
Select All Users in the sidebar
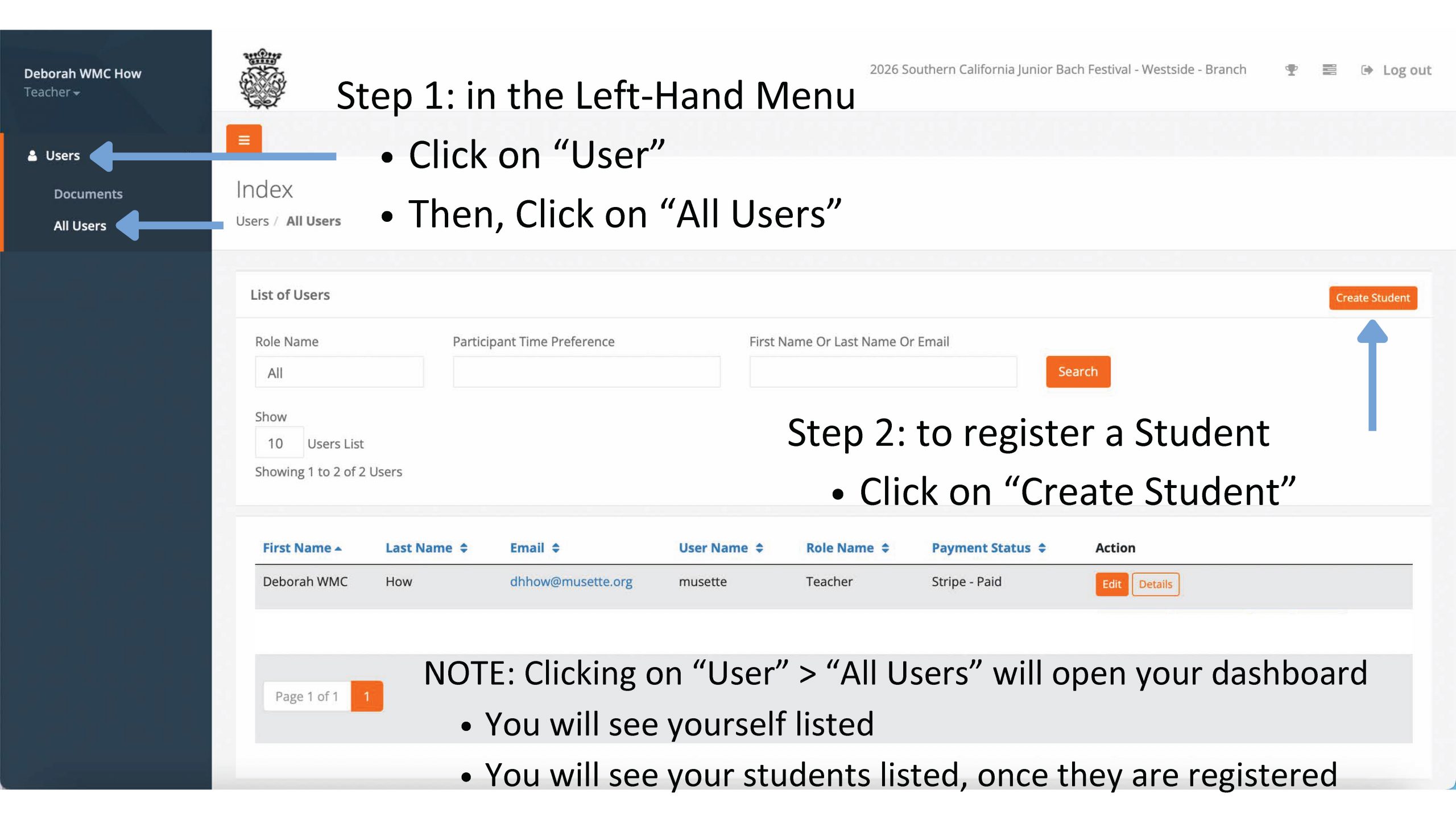pos(80,226)
